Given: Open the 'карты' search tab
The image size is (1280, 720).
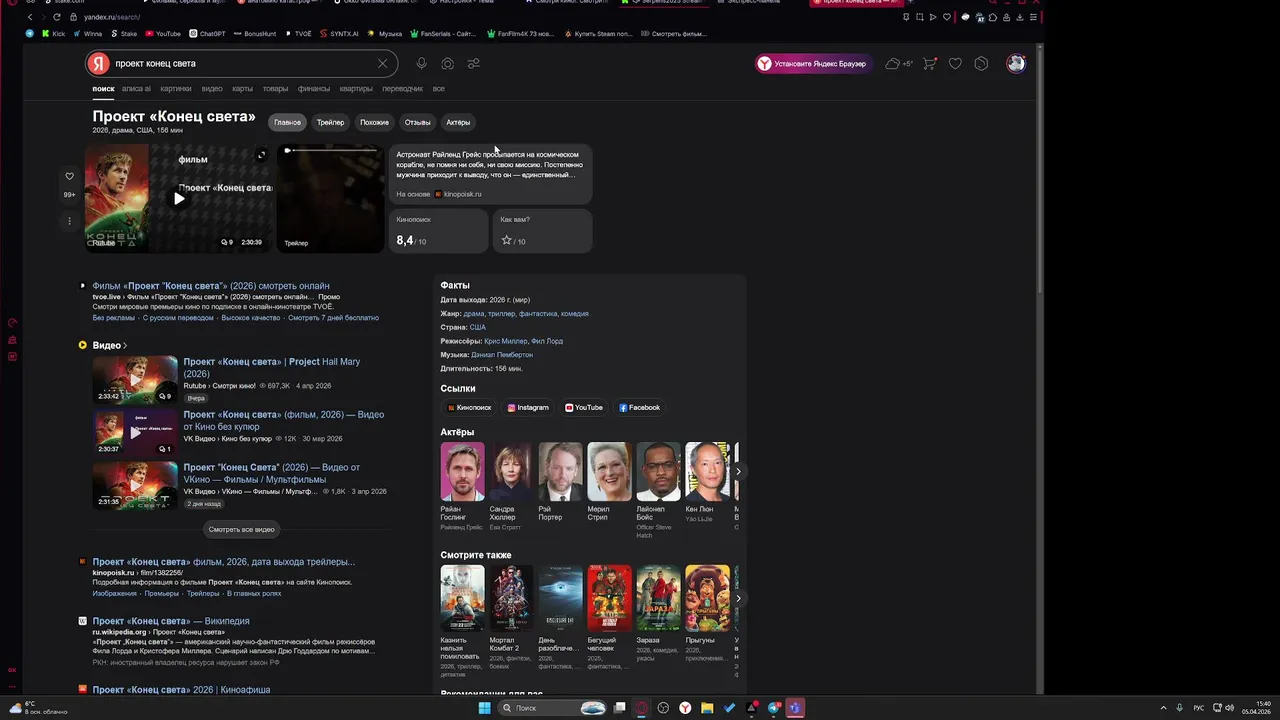Looking at the screenshot, I should pyautogui.click(x=243, y=89).
